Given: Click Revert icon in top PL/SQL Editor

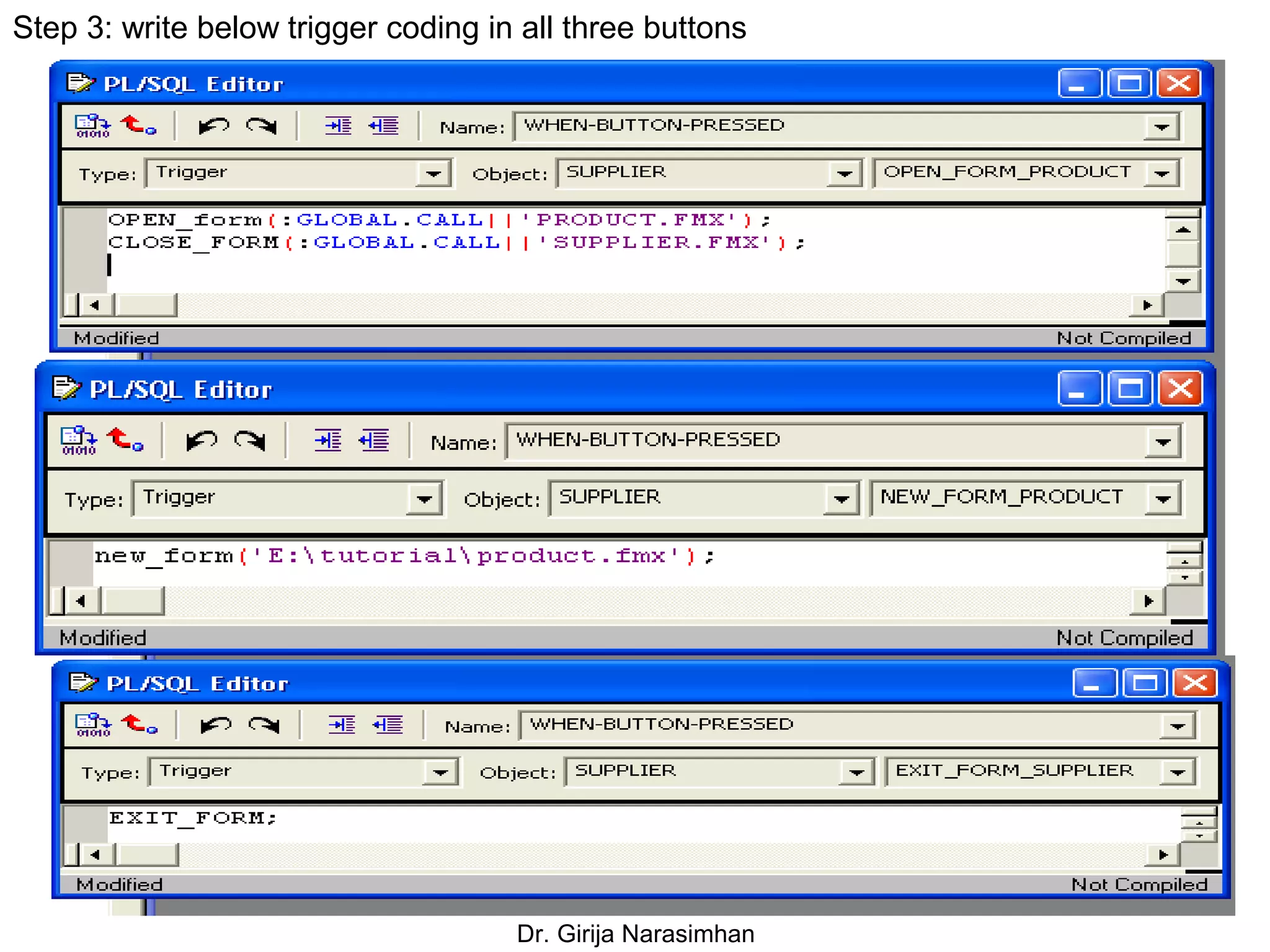Looking at the screenshot, I should pyautogui.click(x=138, y=126).
